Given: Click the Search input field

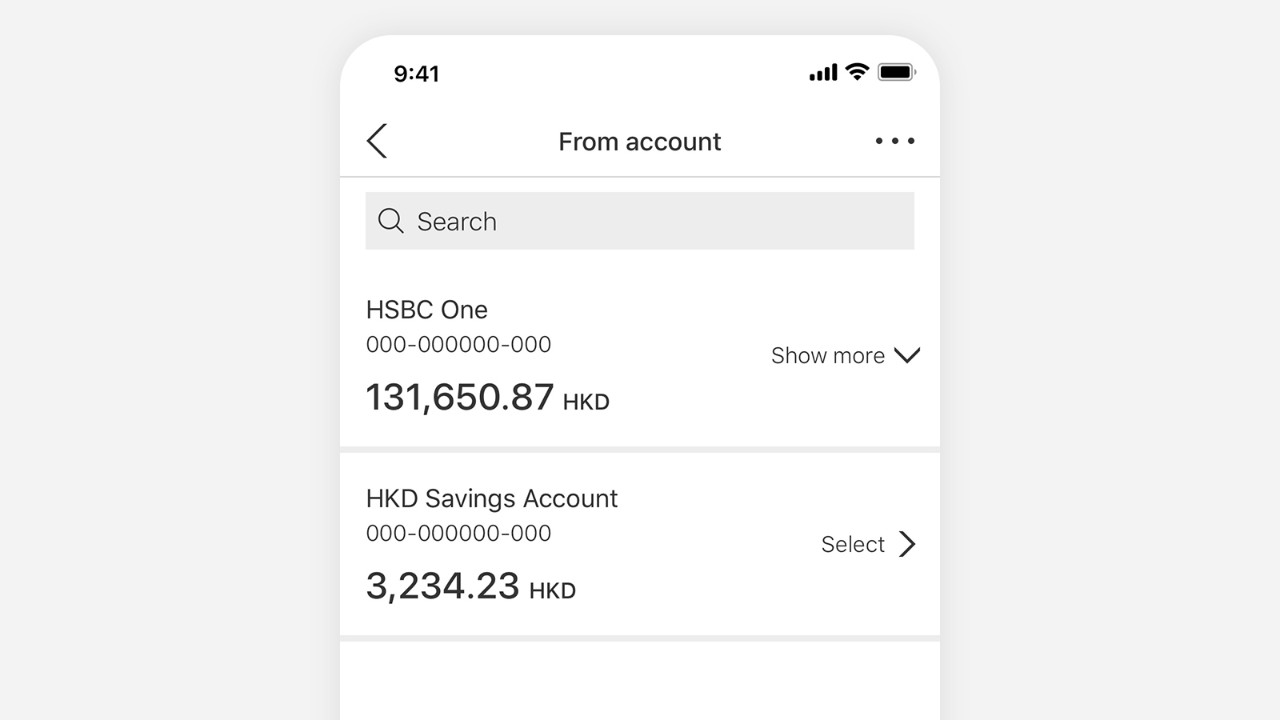Looking at the screenshot, I should tap(640, 221).
